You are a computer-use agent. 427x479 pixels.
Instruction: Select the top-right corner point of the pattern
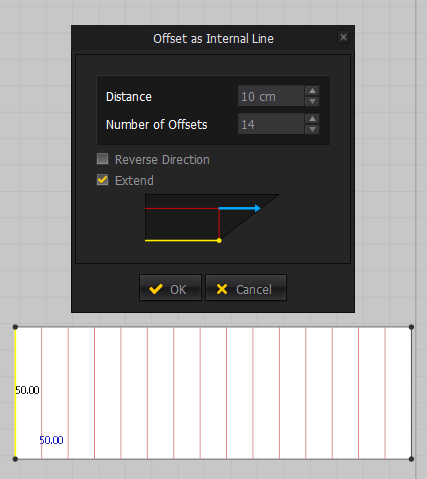(411, 327)
